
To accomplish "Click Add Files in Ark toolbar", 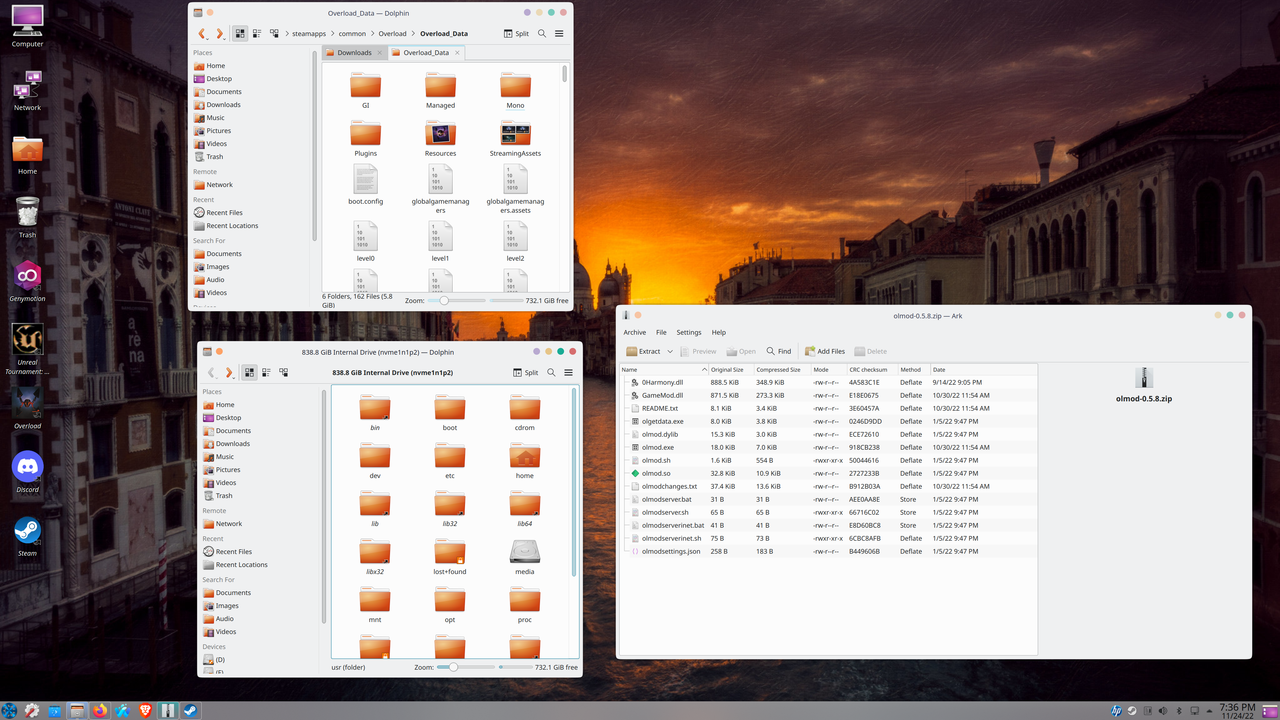I will pos(825,351).
